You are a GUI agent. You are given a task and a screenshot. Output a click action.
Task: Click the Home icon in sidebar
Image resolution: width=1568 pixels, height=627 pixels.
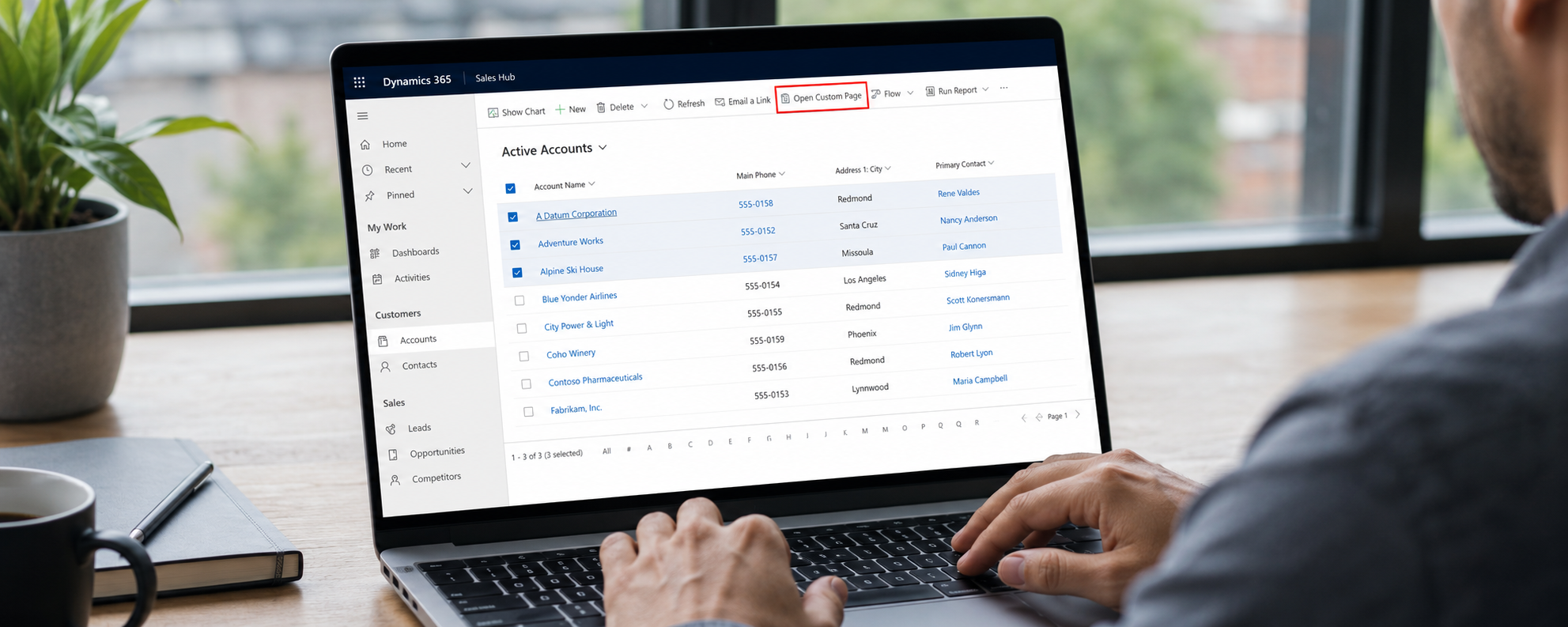[x=365, y=145]
